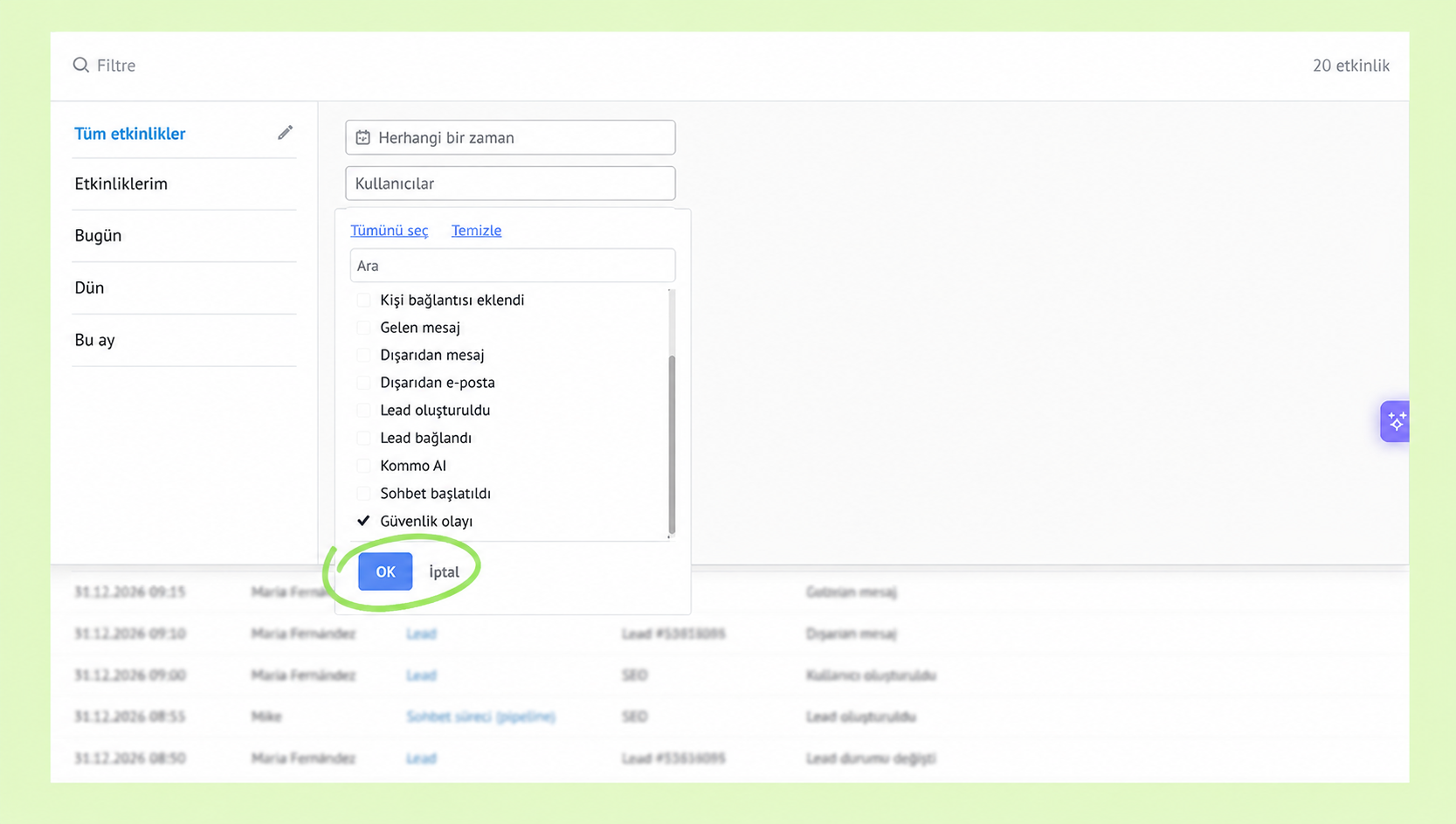
Task: Click the Temizle link
Action: point(476,231)
